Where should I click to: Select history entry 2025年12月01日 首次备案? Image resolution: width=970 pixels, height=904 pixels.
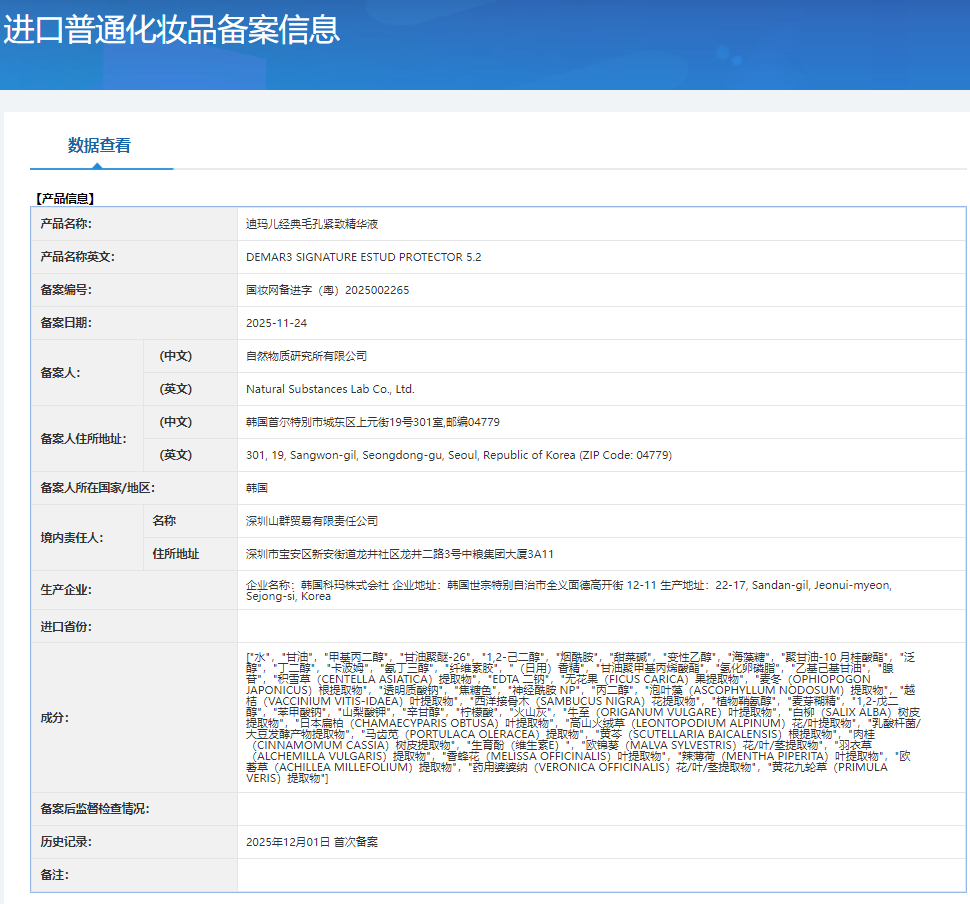point(312,842)
